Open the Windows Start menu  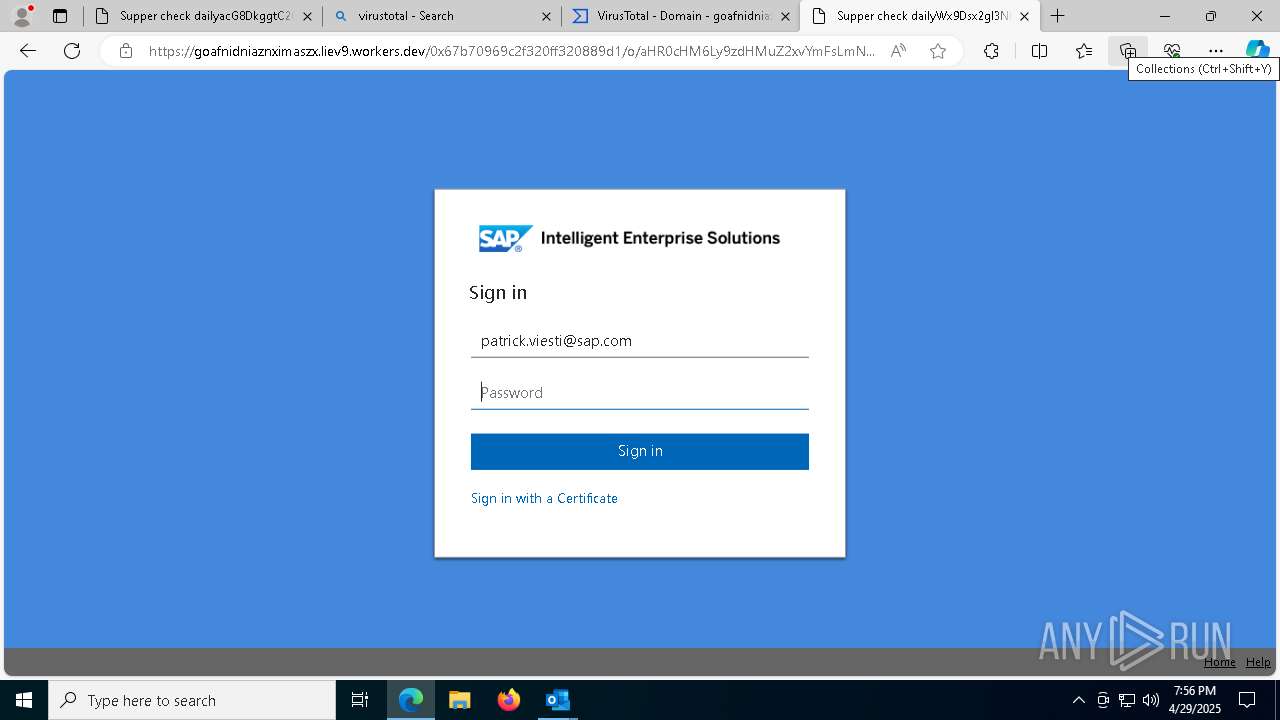point(24,700)
